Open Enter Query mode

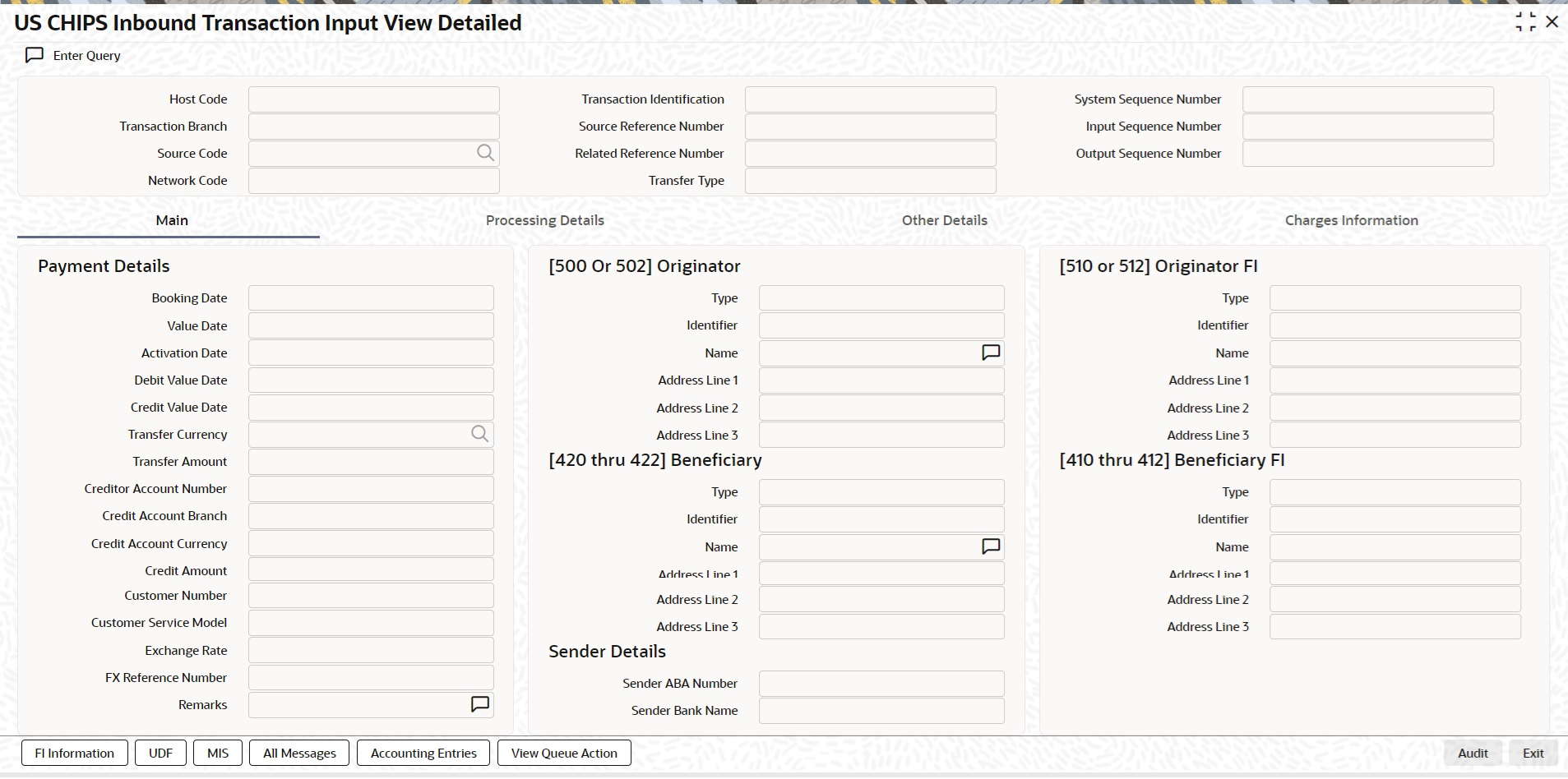point(72,55)
